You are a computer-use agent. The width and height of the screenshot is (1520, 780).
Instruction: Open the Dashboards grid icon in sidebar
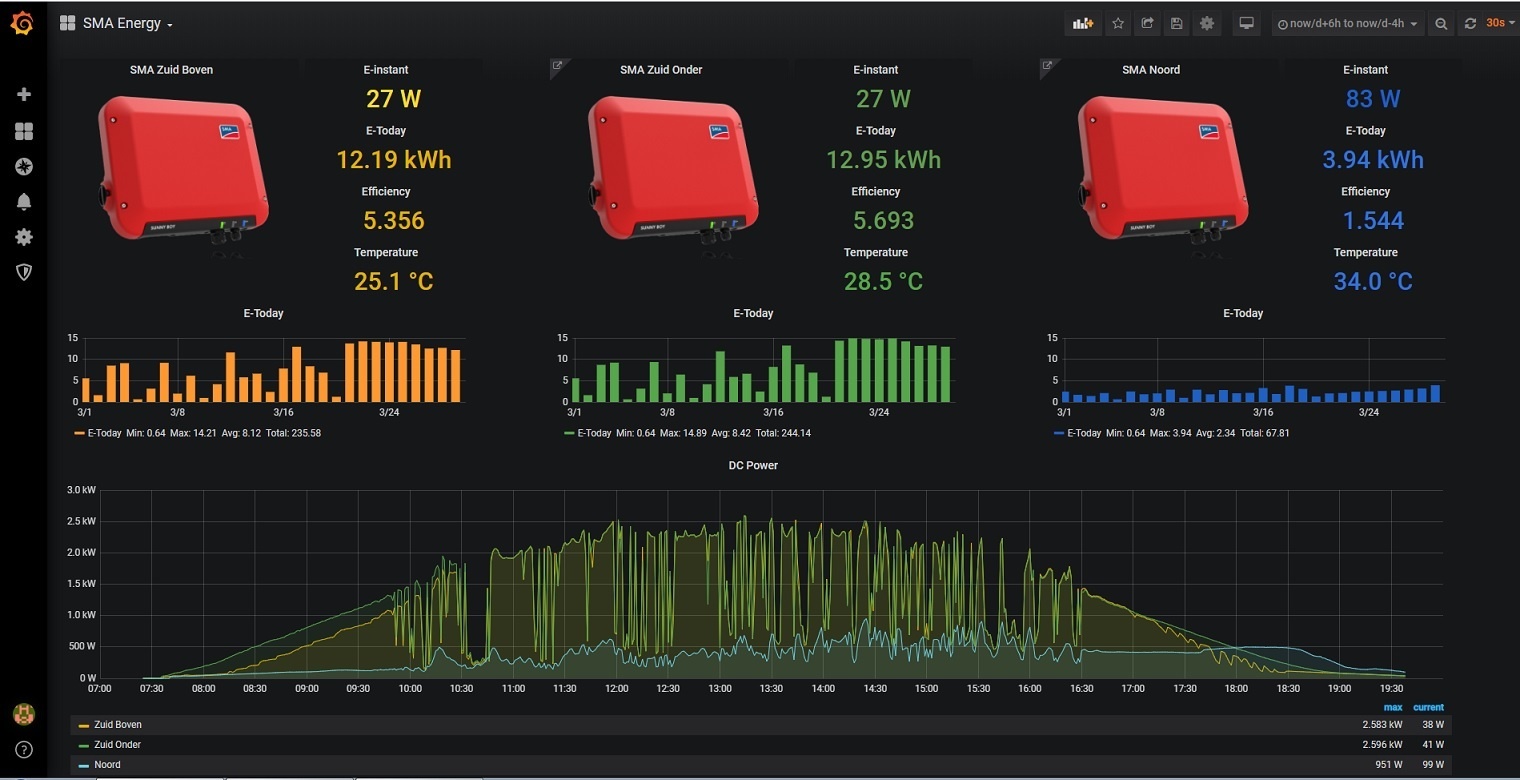[x=24, y=131]
